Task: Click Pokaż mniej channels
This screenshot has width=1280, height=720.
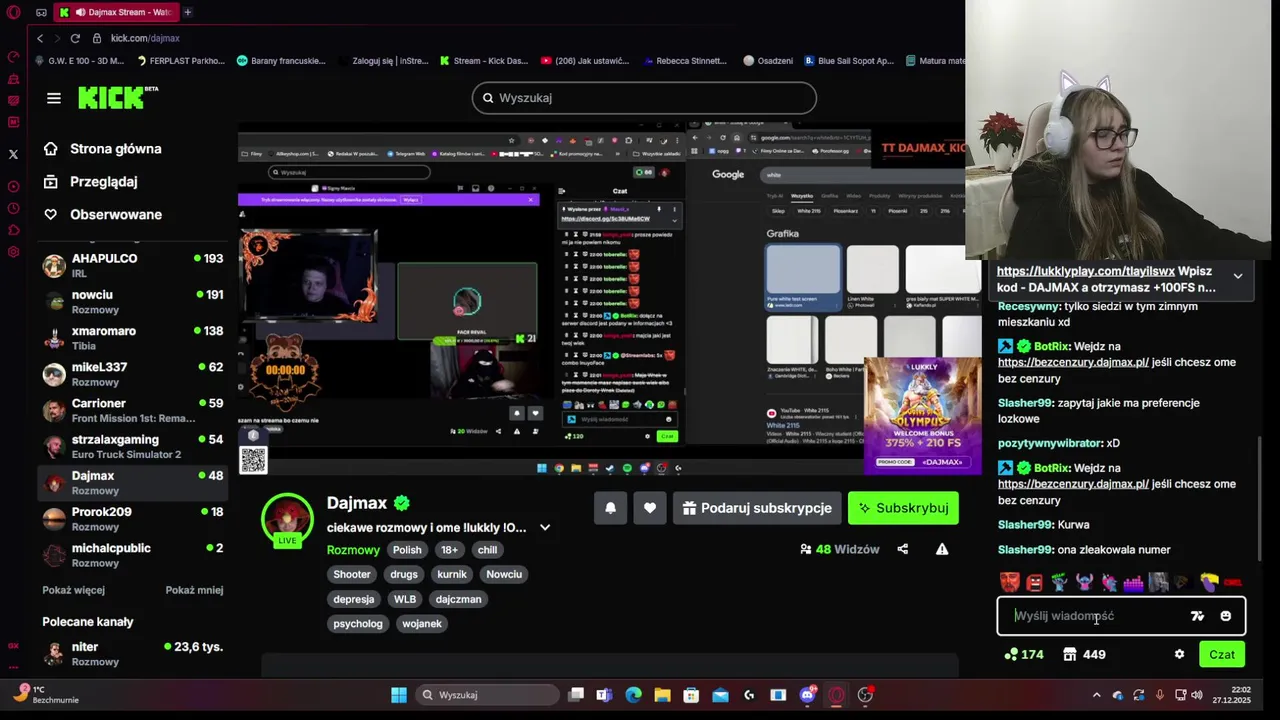Action: click(x=194, y=590)
